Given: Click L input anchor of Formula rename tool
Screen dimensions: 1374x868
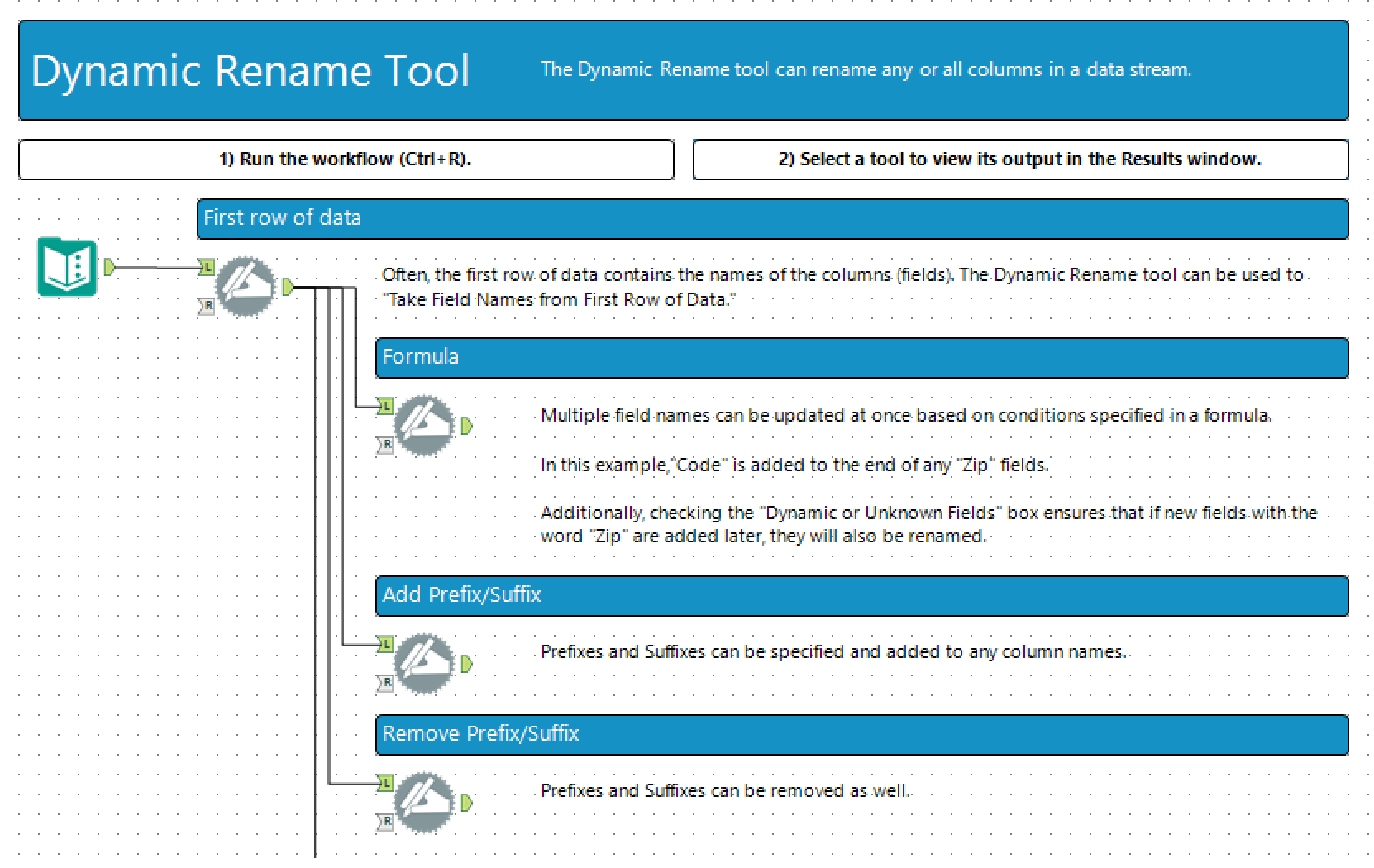Looking at the screenshot, I should tap(385, 406).
